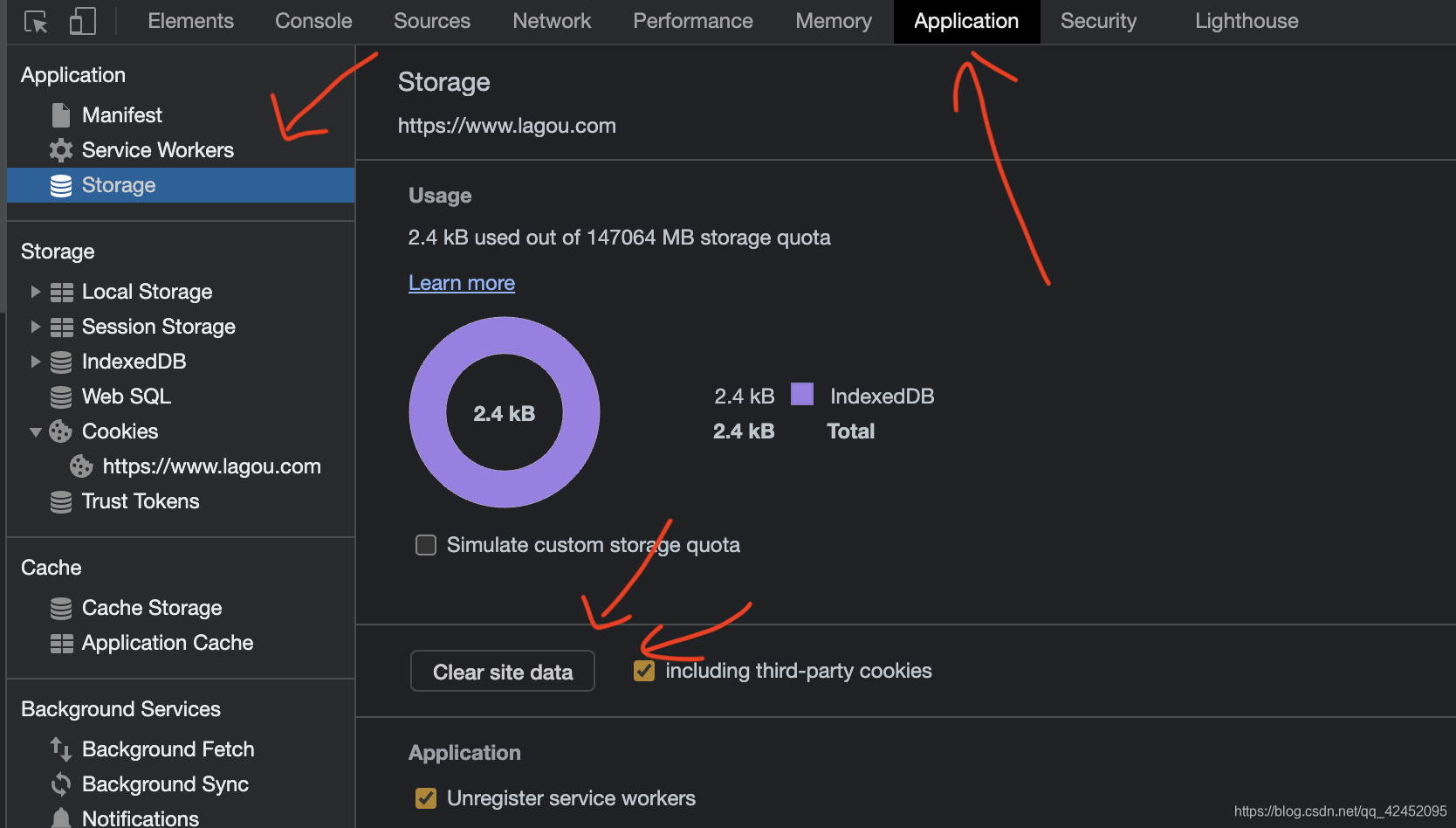Click the storage URL https://www.lagou.com heading
Image resolution: width=1456 pixels, height=828 pixels.
507,126
